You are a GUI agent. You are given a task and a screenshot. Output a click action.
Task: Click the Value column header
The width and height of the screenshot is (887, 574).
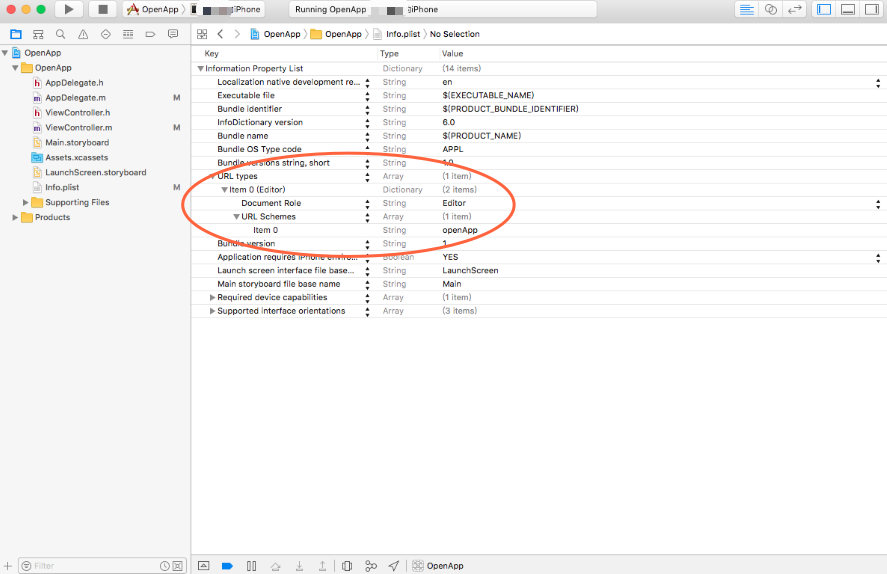click(x=452, y=54)
